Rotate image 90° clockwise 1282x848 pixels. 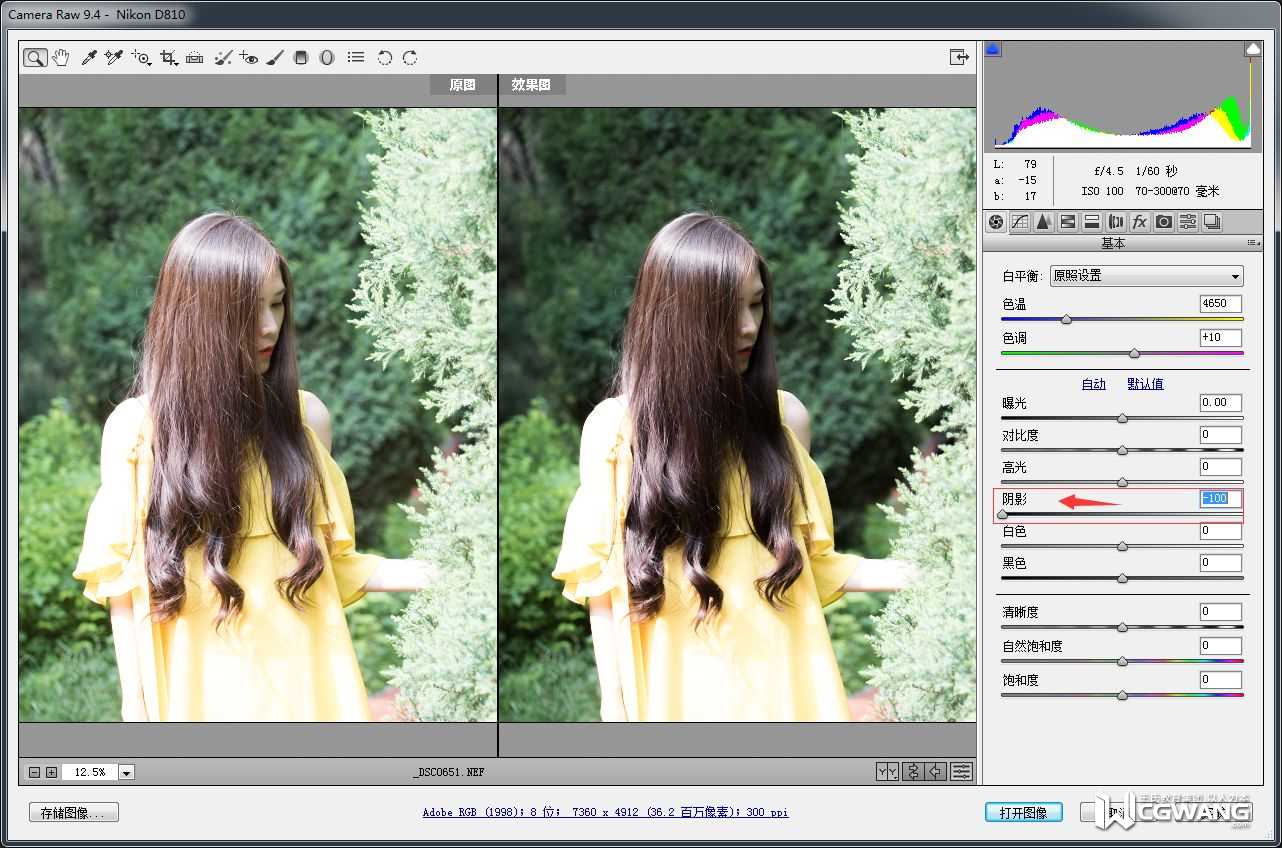tap(410, 58)
